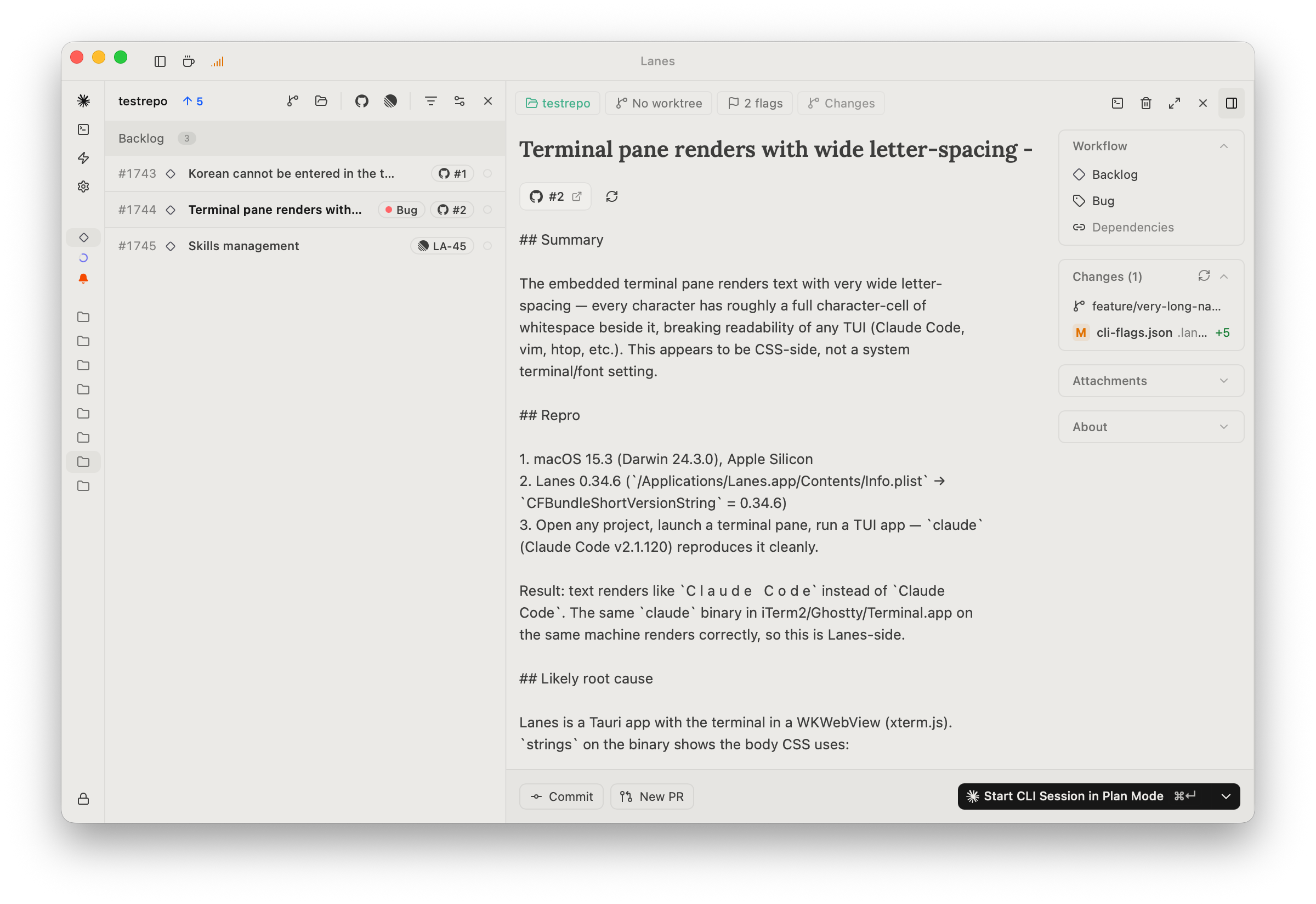Open the filter lines icon
Image resolution: width=1316 pixels, height=904 pixels.
click(x=431, y=101)
